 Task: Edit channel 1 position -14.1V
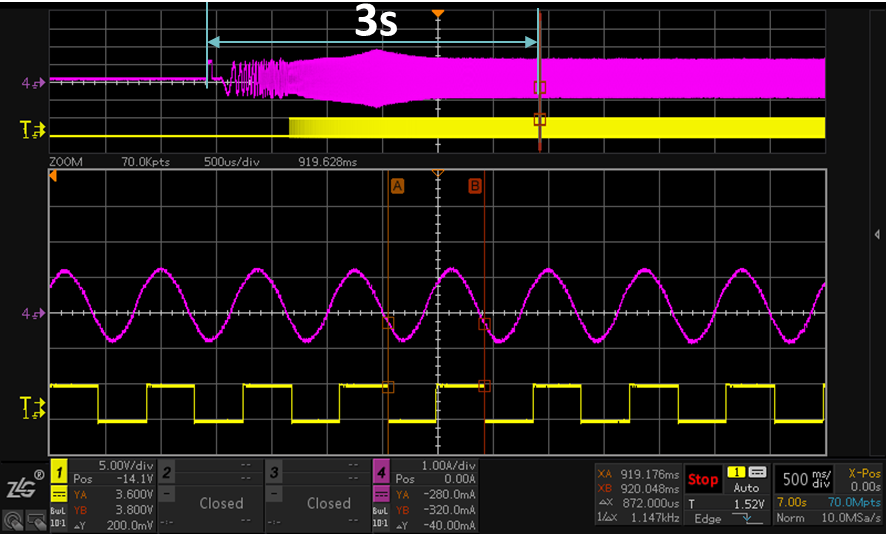pos(113,479)
